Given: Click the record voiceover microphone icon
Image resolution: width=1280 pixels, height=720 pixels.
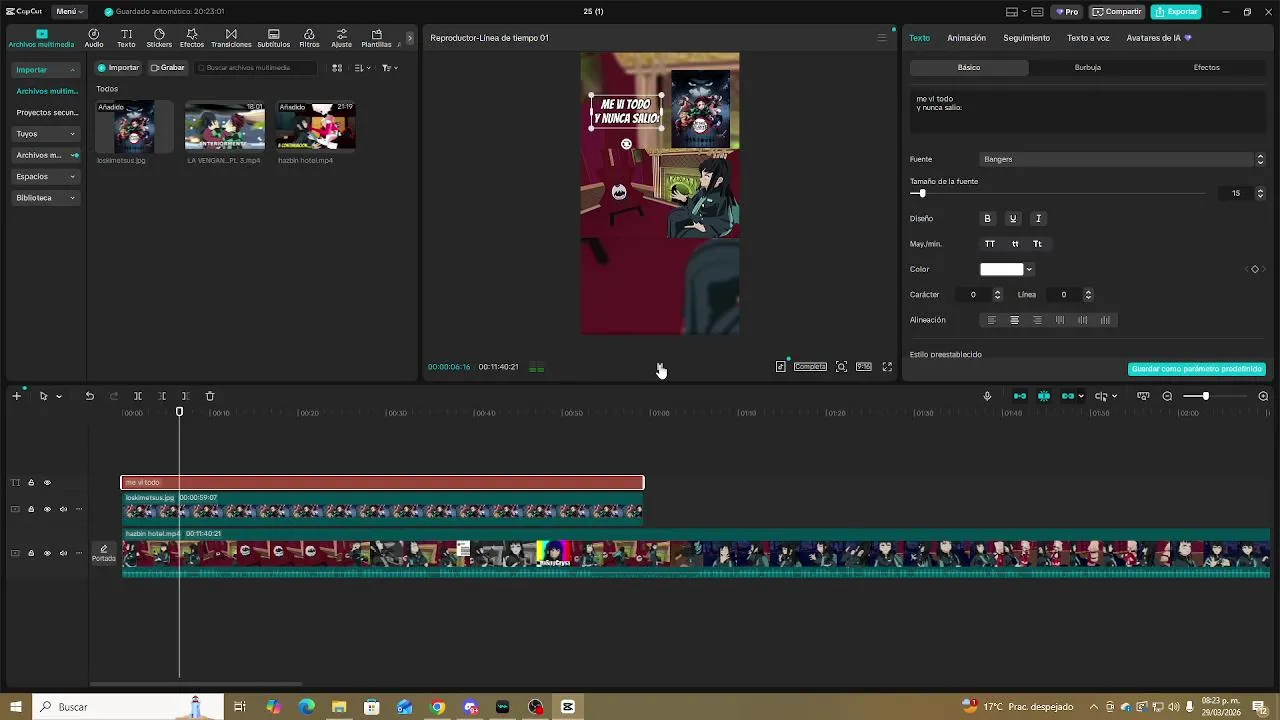Looking at the screenshot, I should (x=987, y=396).
